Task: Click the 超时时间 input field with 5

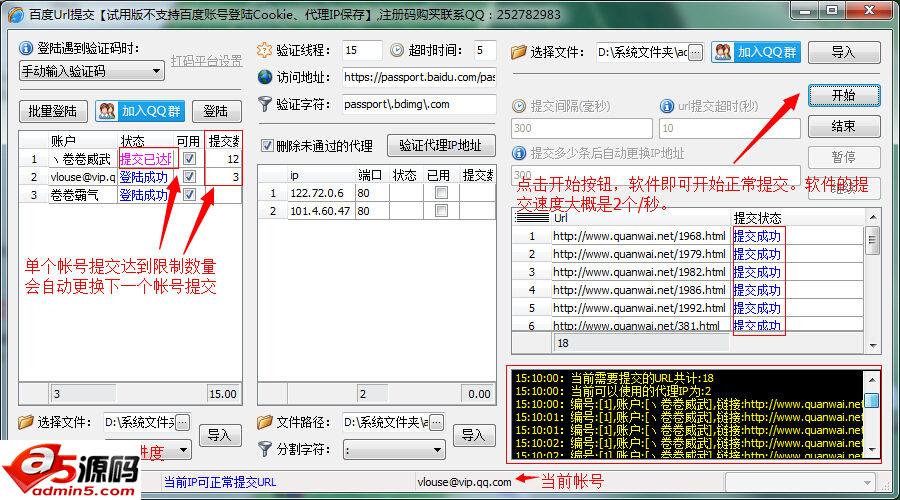Action: pyautogui.click(x=484, y=50)
